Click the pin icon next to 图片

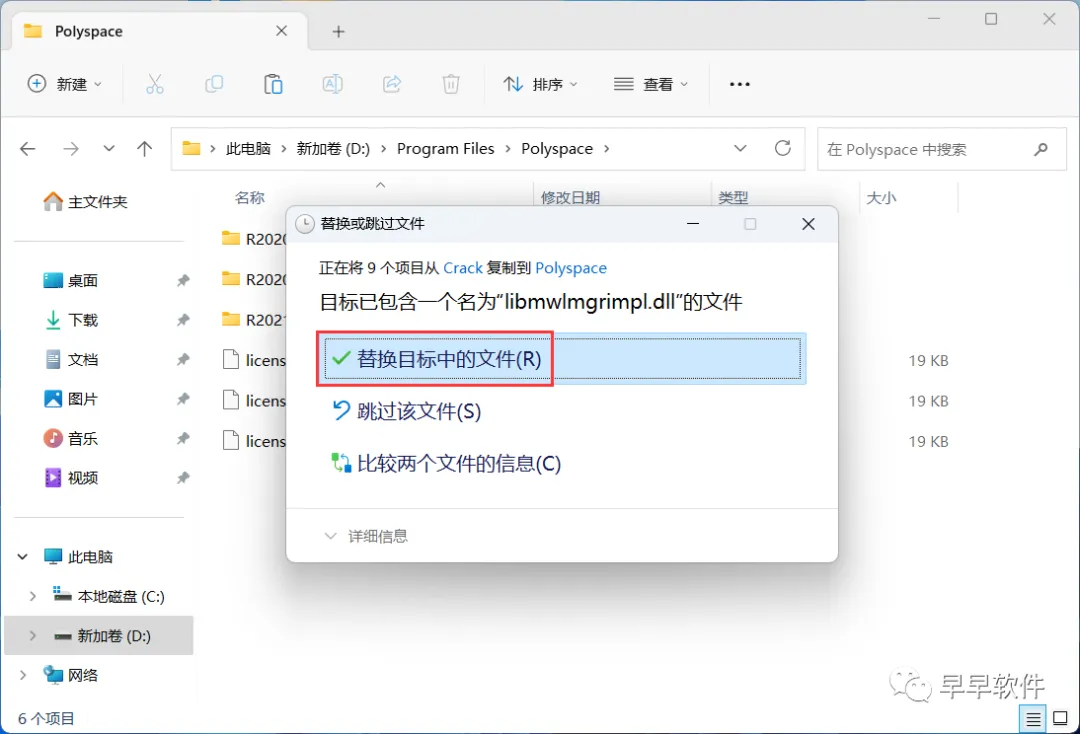pyautogui.click(x=183, y=399)
